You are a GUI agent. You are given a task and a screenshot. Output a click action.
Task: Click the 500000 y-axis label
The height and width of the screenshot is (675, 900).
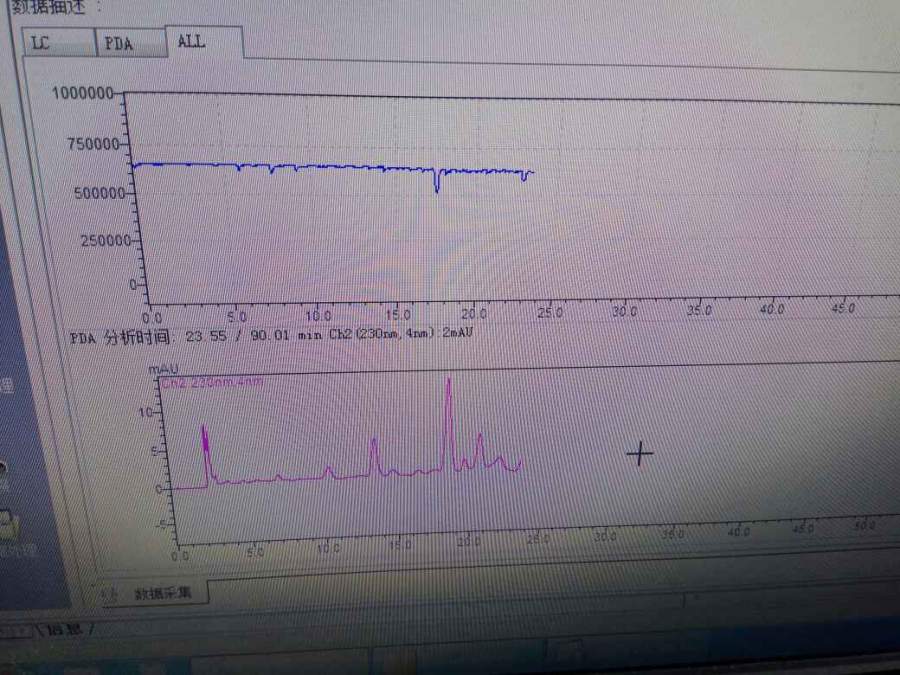100,193
